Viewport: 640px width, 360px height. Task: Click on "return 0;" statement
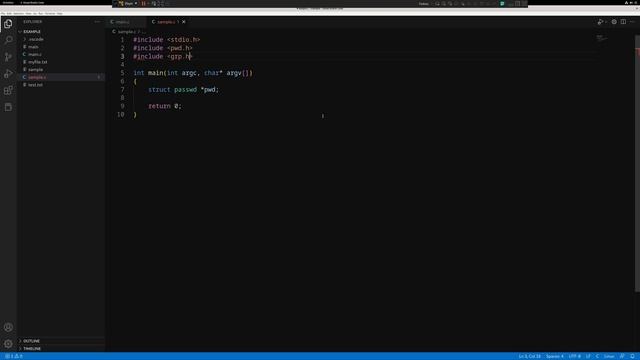[x=164, y=106]
